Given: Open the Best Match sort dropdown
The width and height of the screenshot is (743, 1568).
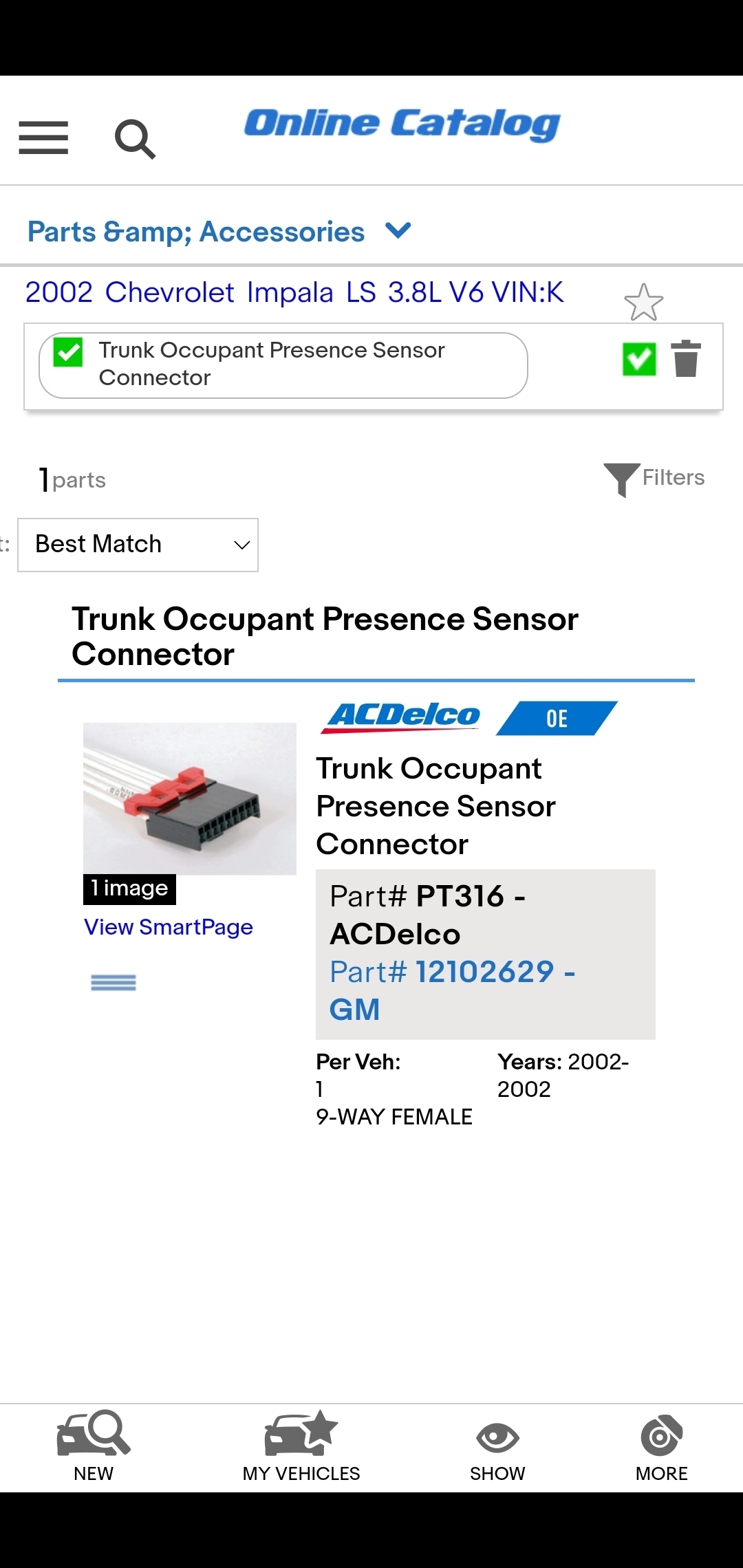Looking at the screenshot, I should [138, 545].
